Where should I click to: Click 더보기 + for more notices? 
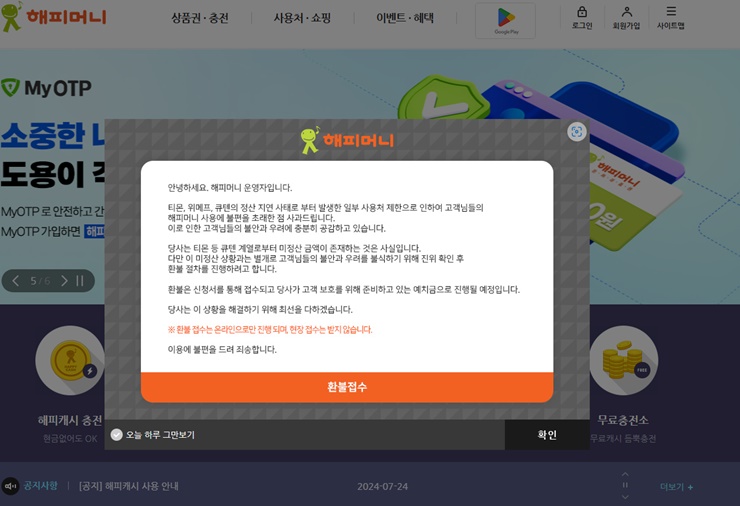[x=676, y=487]
